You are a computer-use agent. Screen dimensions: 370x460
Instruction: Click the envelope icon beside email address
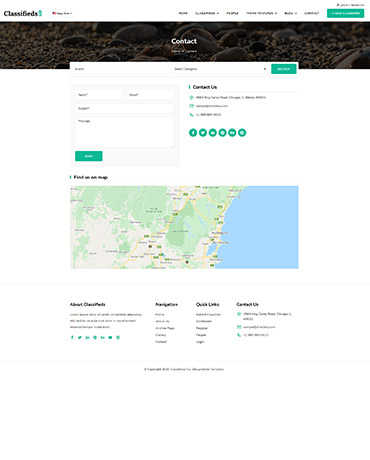click(x=191, y=106)
